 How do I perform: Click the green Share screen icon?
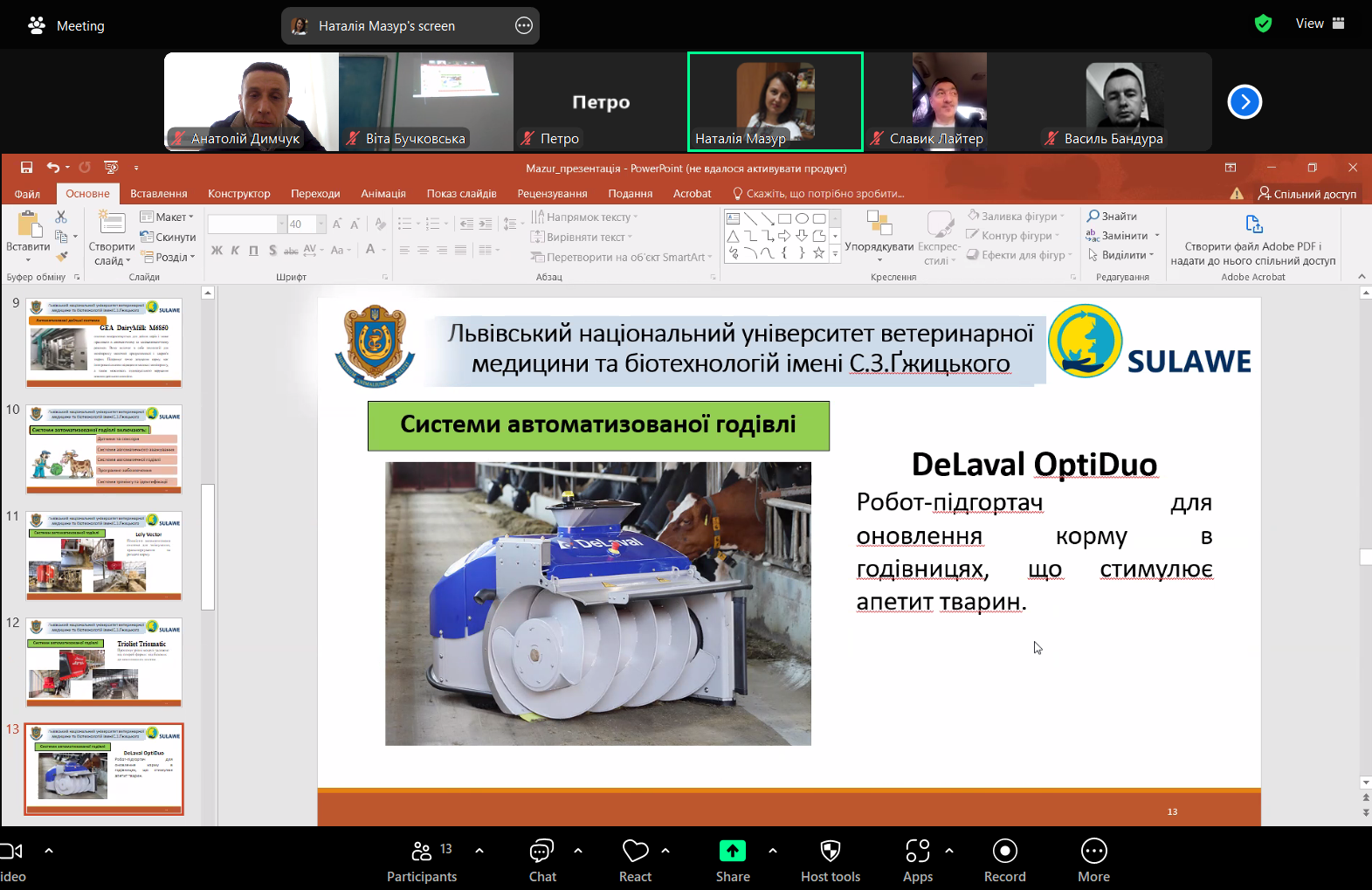pyautogui.click(x=732, y=851)
